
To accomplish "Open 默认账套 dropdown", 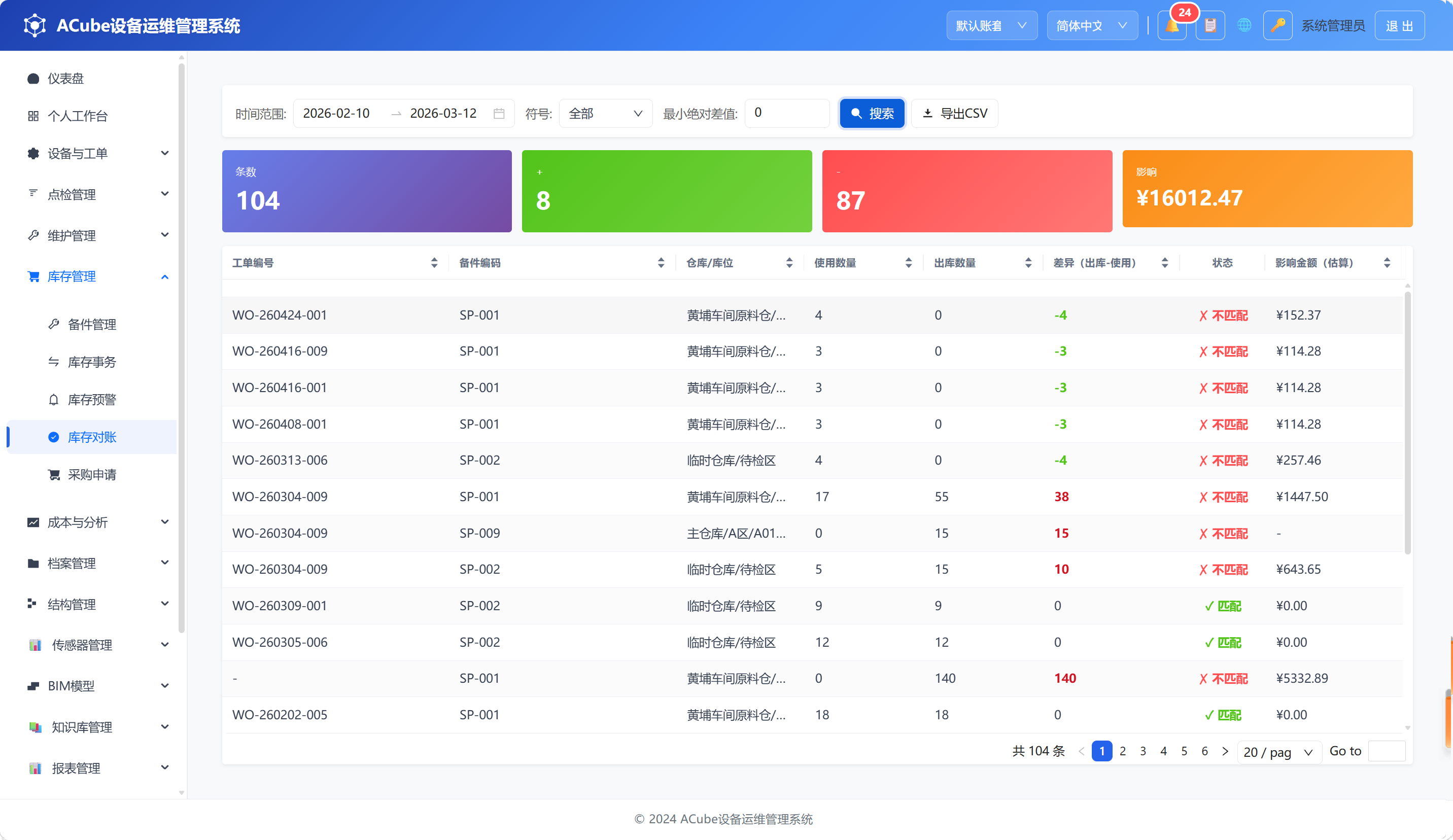I will (992, 26).
